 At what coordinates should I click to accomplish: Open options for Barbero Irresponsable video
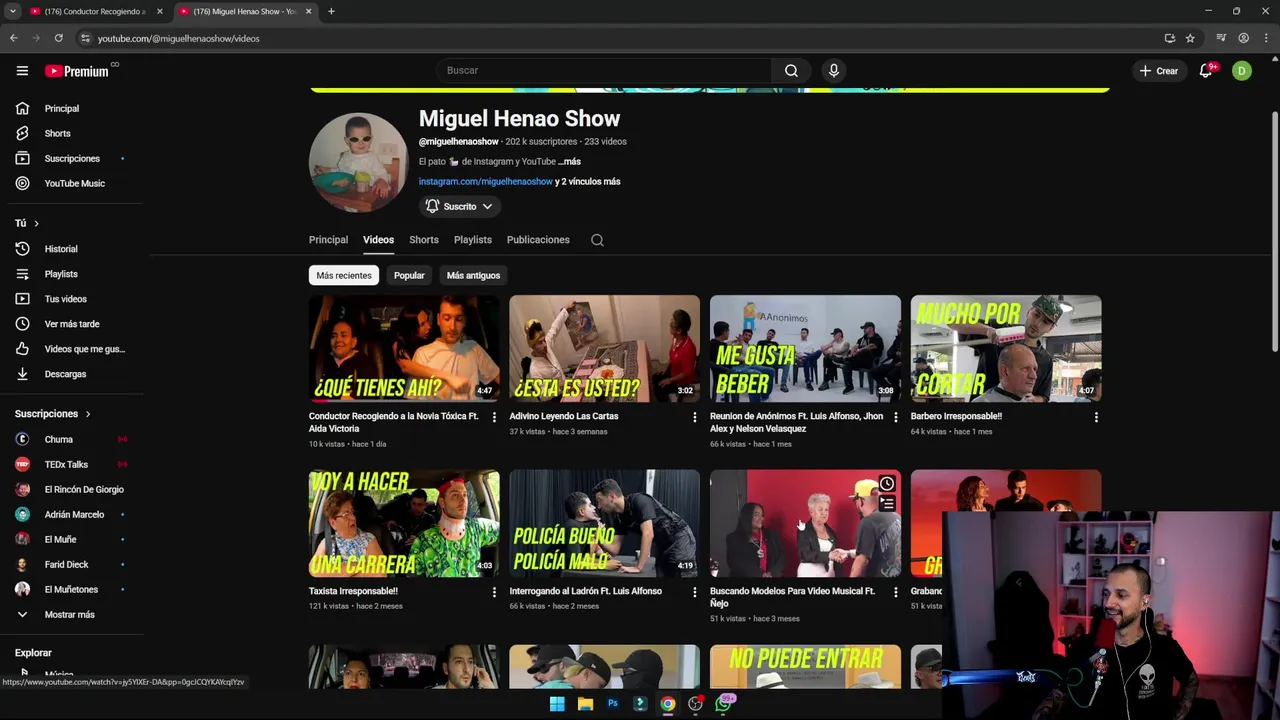[1096, 417]
